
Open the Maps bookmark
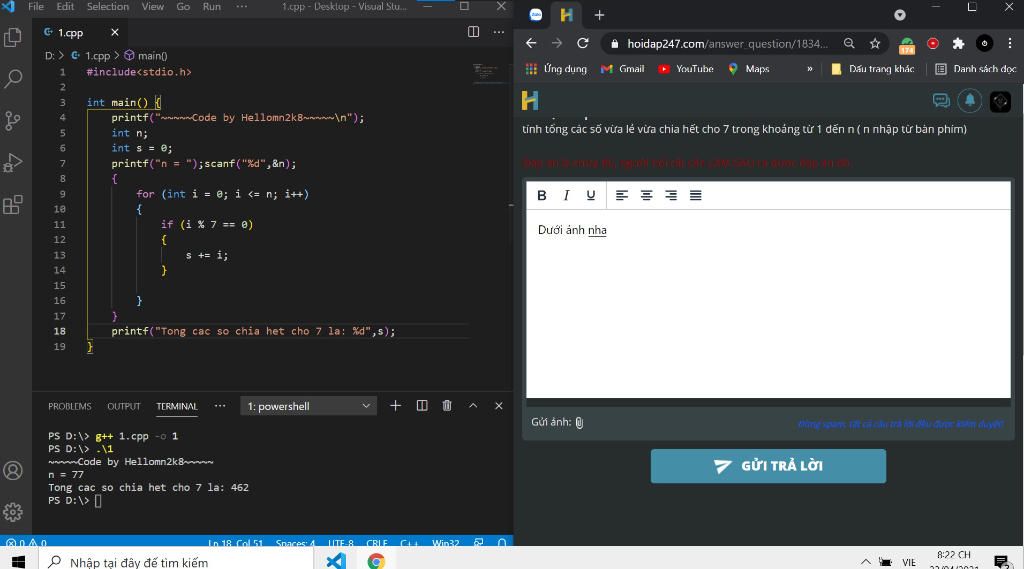pyautogui.click(x=749, y=69)
